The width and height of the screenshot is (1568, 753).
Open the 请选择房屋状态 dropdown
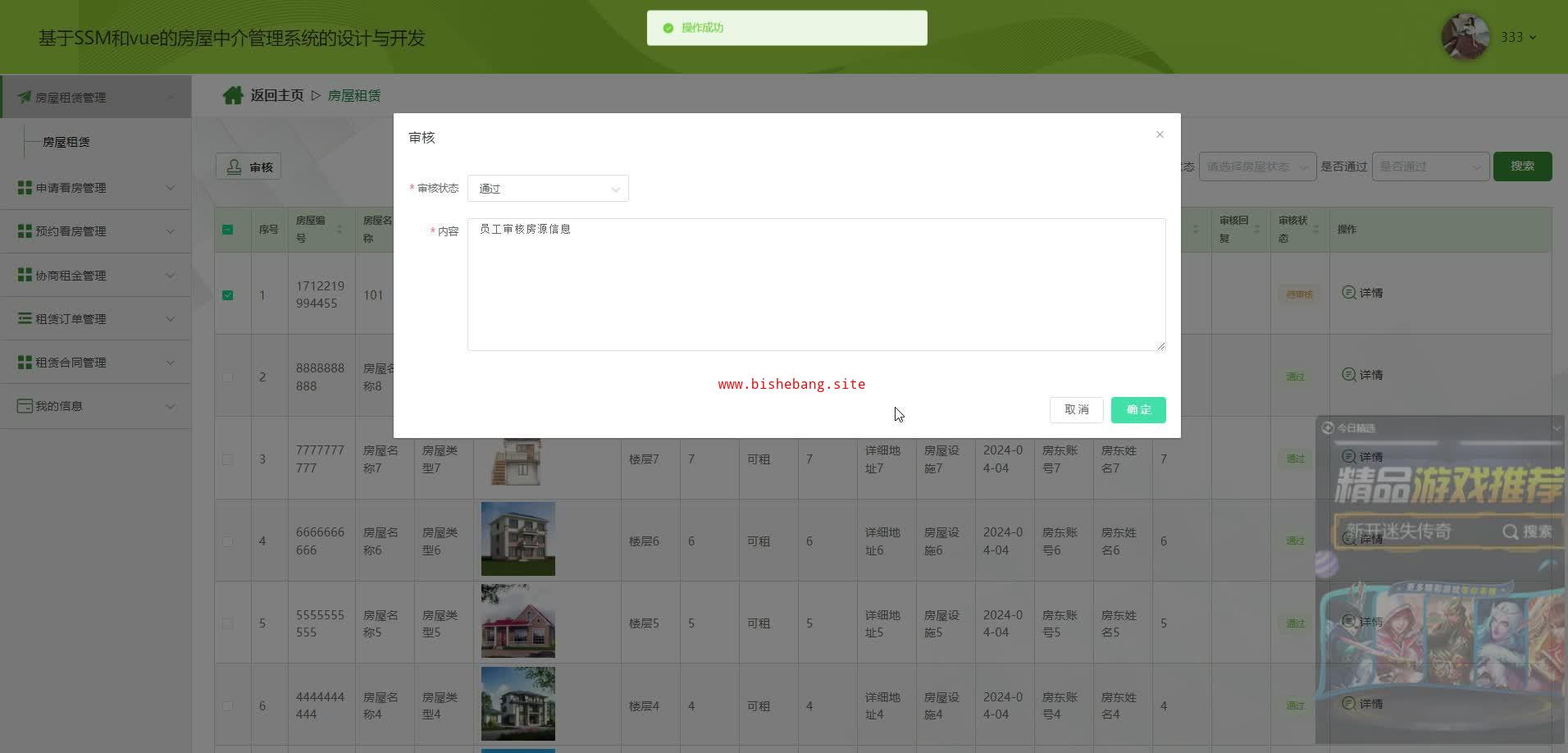[x=1257, y=167]
